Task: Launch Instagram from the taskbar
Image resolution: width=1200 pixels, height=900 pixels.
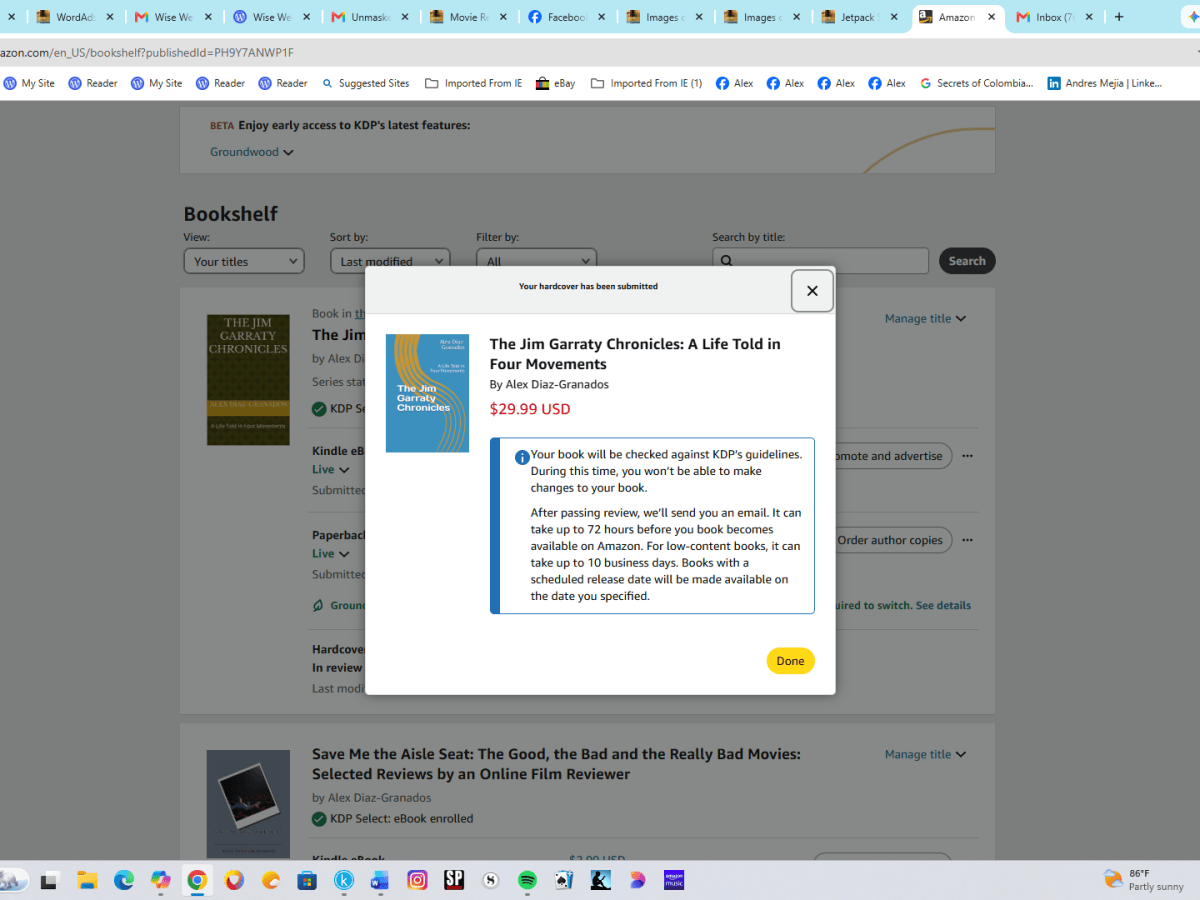Action: pyautogui.click(x=417, y=880)
